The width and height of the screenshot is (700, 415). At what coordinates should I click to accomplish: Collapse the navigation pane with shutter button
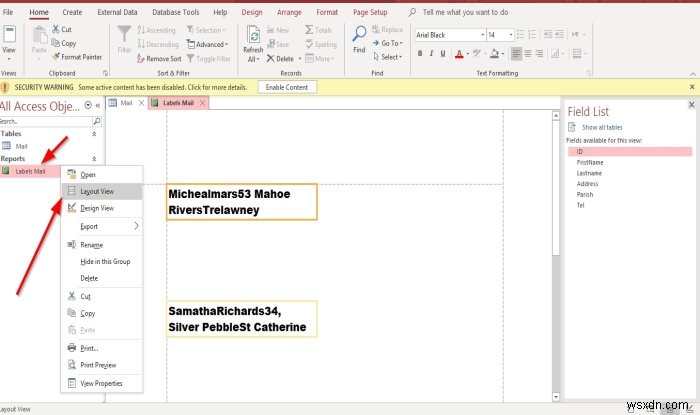(x=98, y=106)
